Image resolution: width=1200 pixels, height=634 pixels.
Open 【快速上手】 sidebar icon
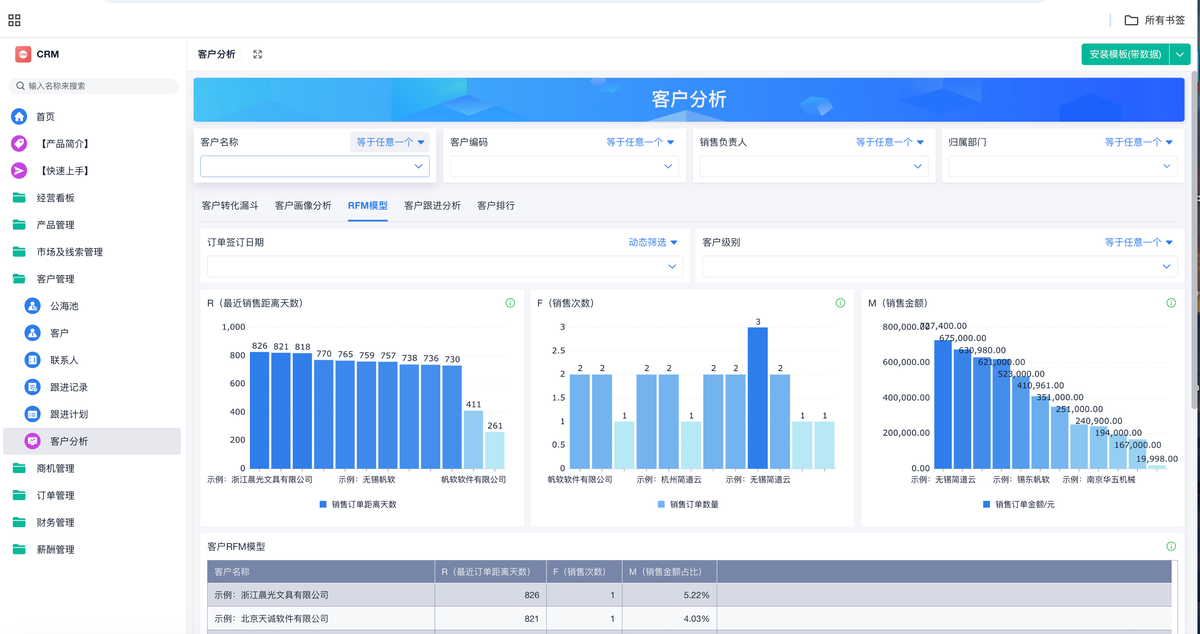[19, 170]
